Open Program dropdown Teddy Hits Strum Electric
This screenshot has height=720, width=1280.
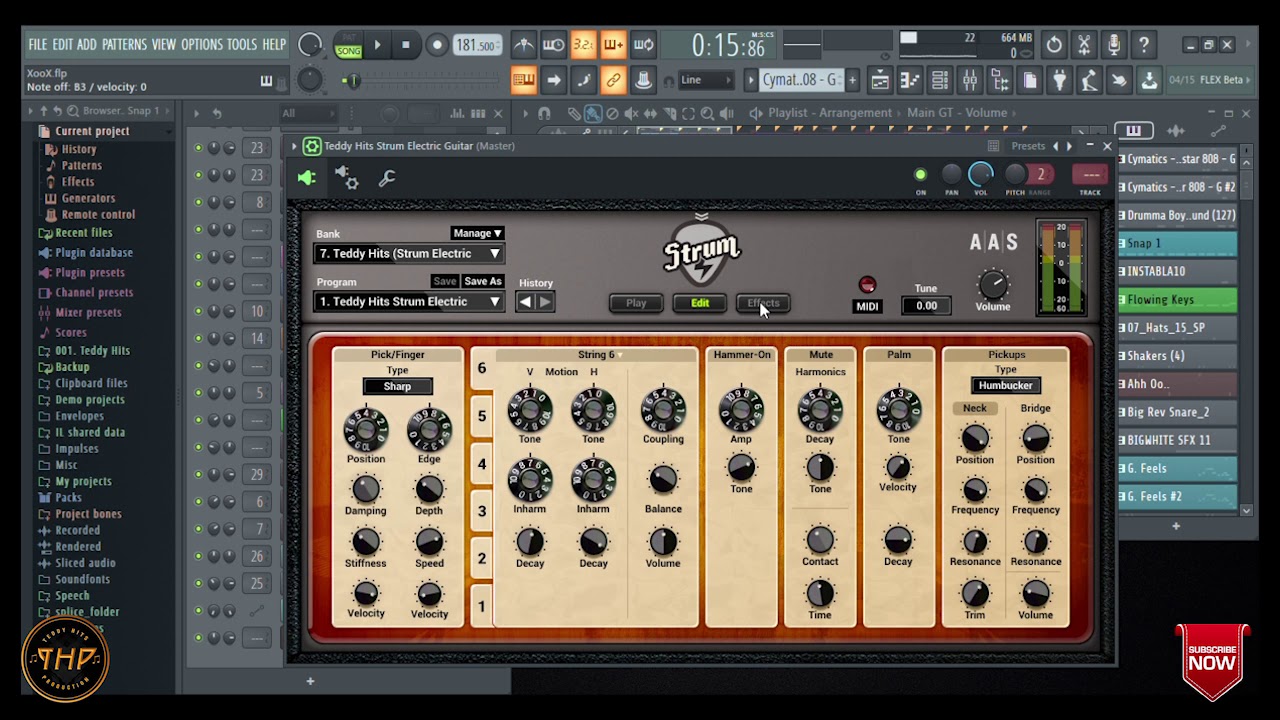408,301
